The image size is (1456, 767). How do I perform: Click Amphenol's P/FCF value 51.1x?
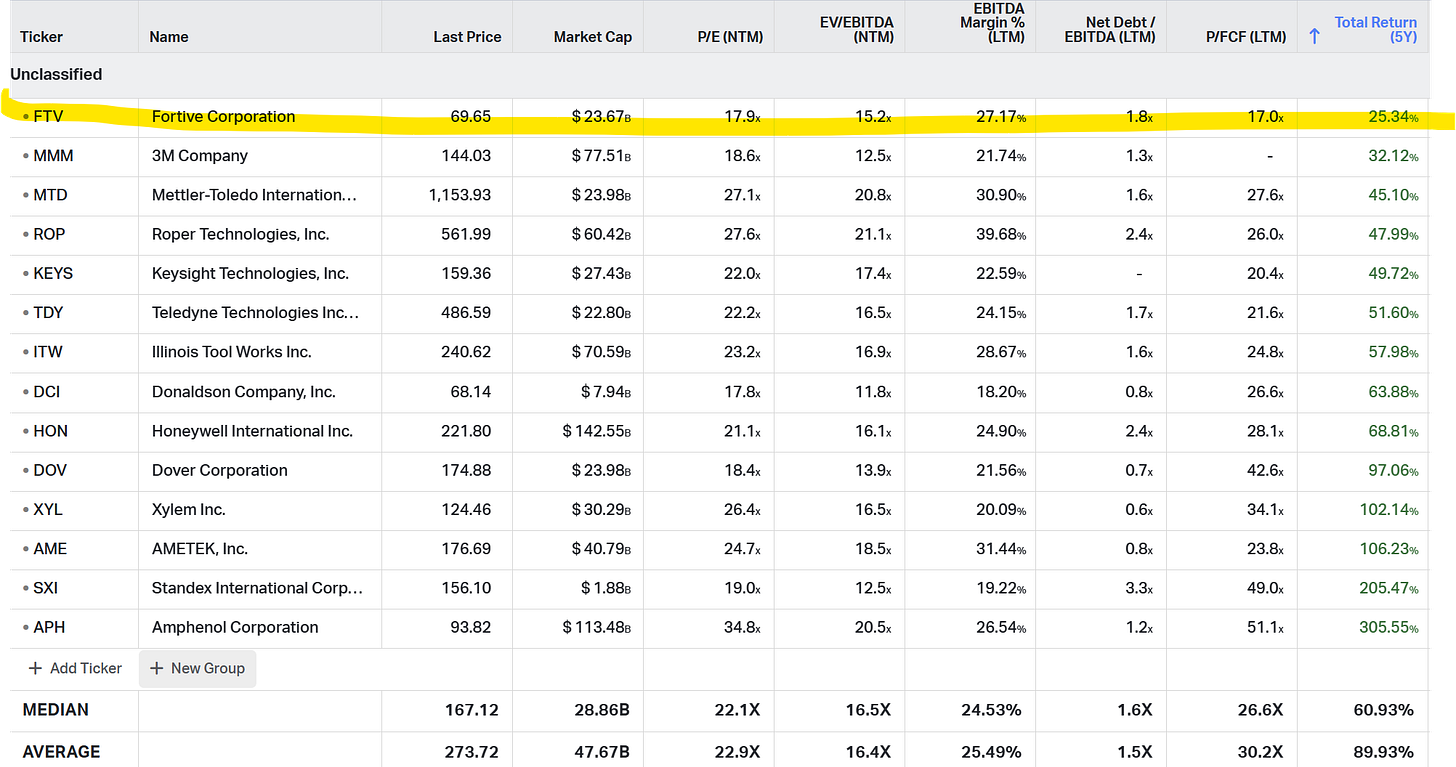click(1264, 627)
